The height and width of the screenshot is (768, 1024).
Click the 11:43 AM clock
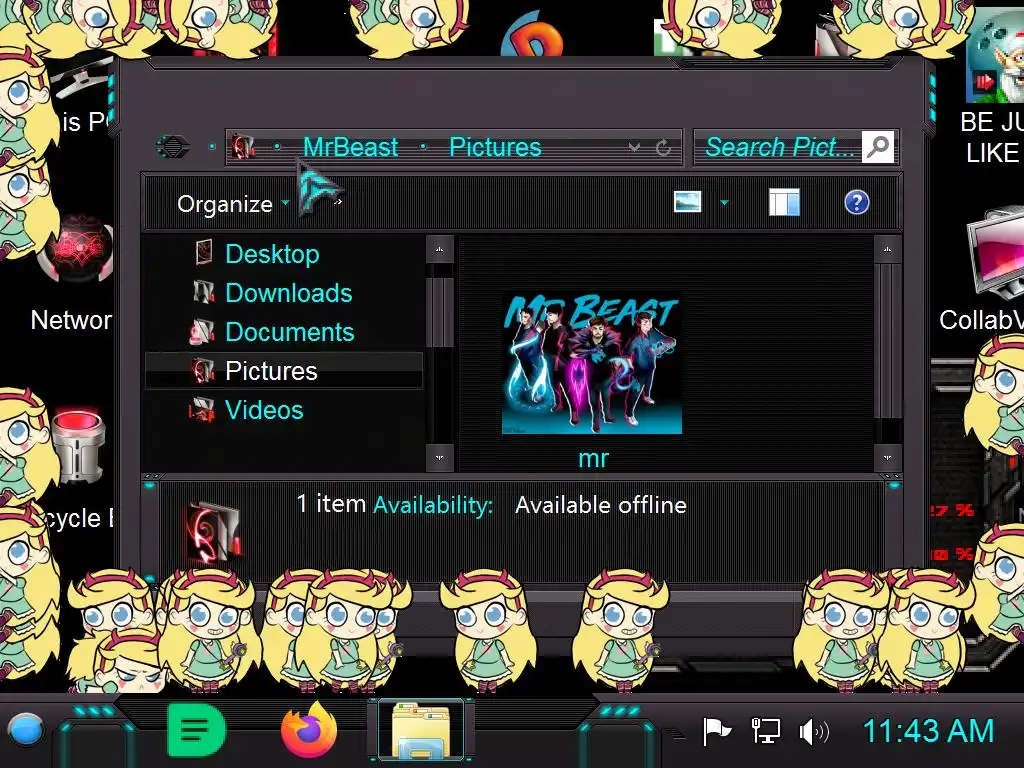click(928, 731)
